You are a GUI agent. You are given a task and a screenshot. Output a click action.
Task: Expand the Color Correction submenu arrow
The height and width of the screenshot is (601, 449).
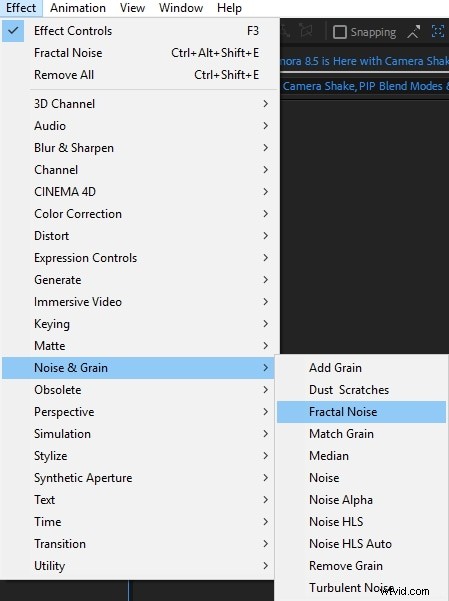(265, 214)
